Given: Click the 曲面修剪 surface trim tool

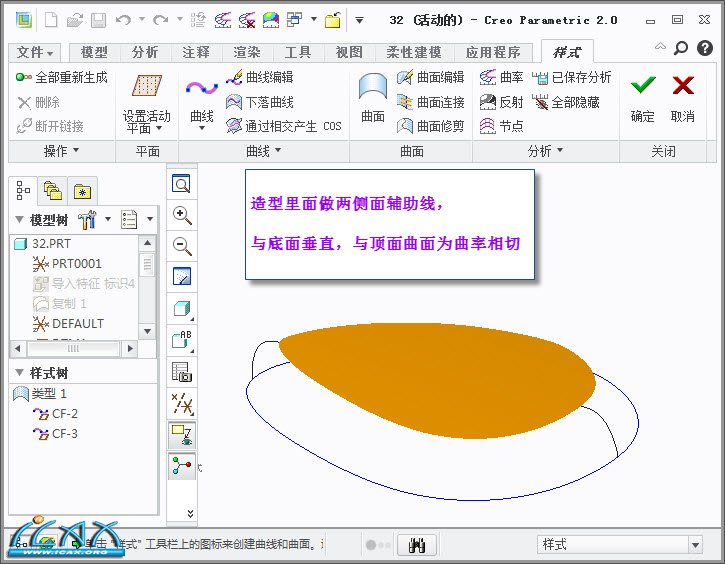Looking at the screenshot, I should point(431,126).
